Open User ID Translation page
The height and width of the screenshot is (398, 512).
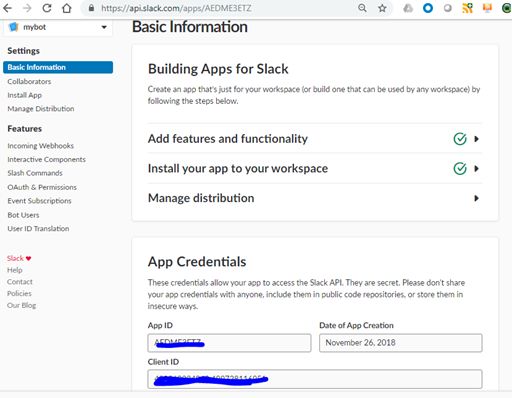tap(38, 229)
